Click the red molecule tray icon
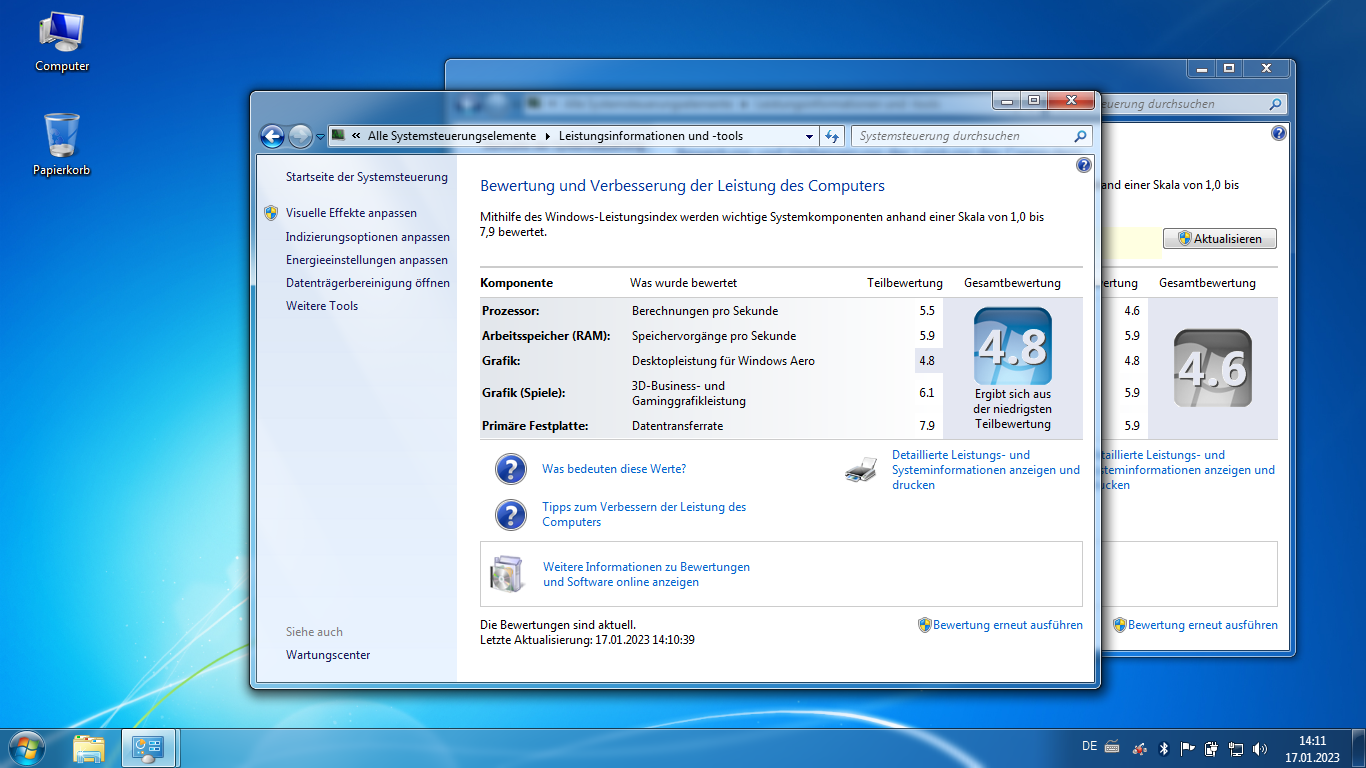 tap(1140, 748)
